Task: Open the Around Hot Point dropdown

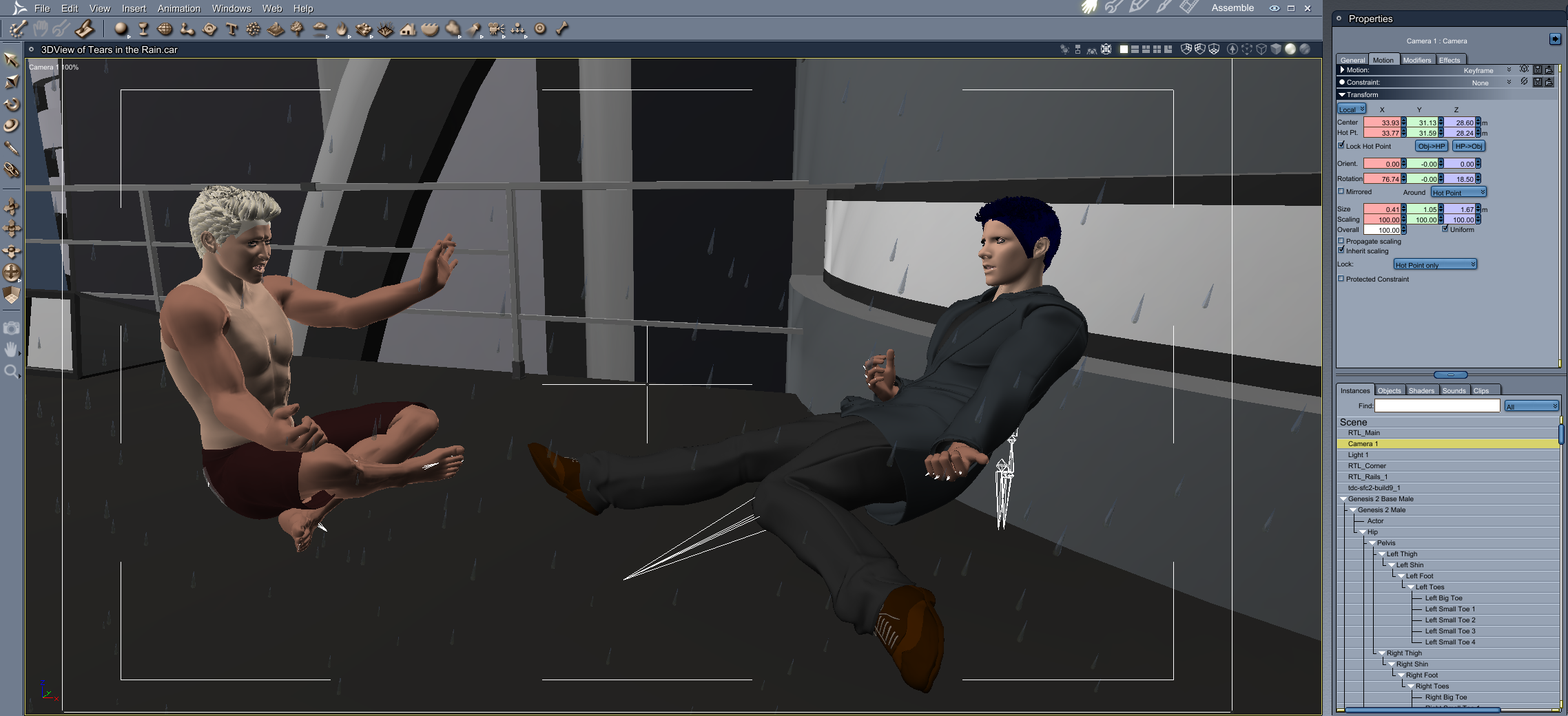Action: point(1458,192)
